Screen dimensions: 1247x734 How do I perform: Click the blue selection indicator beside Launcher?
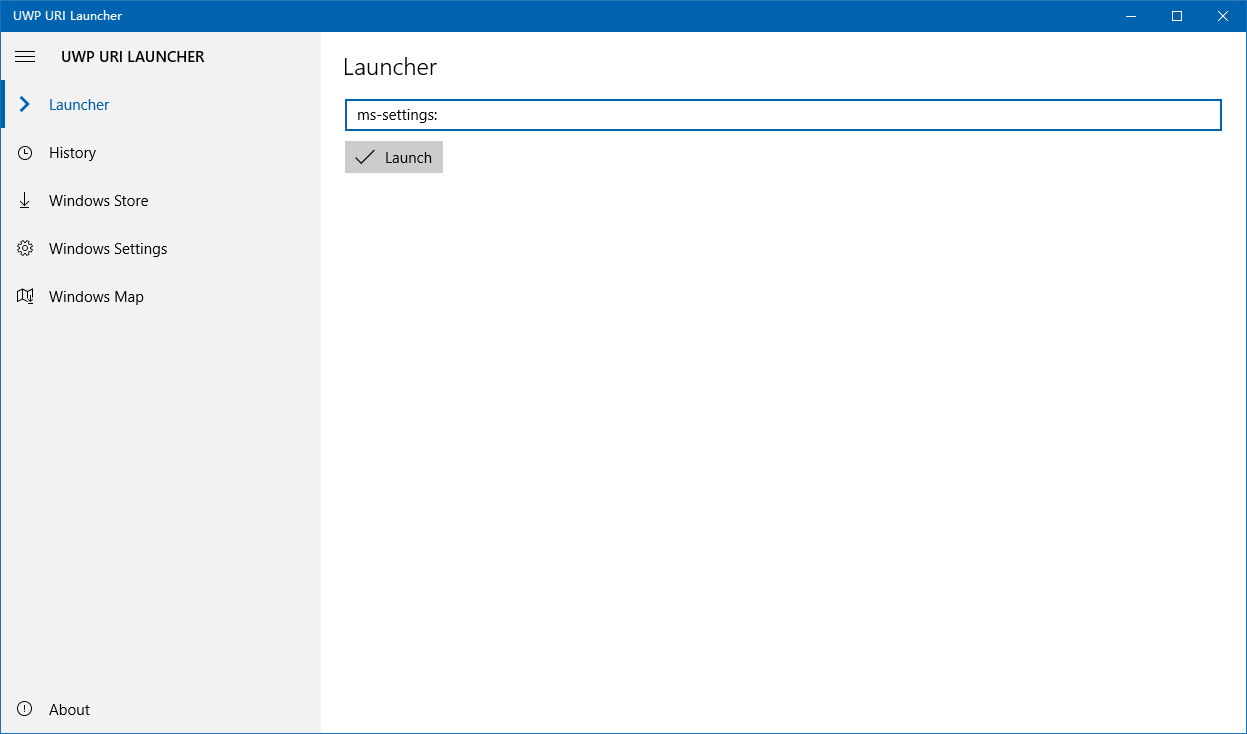[3, 104]
